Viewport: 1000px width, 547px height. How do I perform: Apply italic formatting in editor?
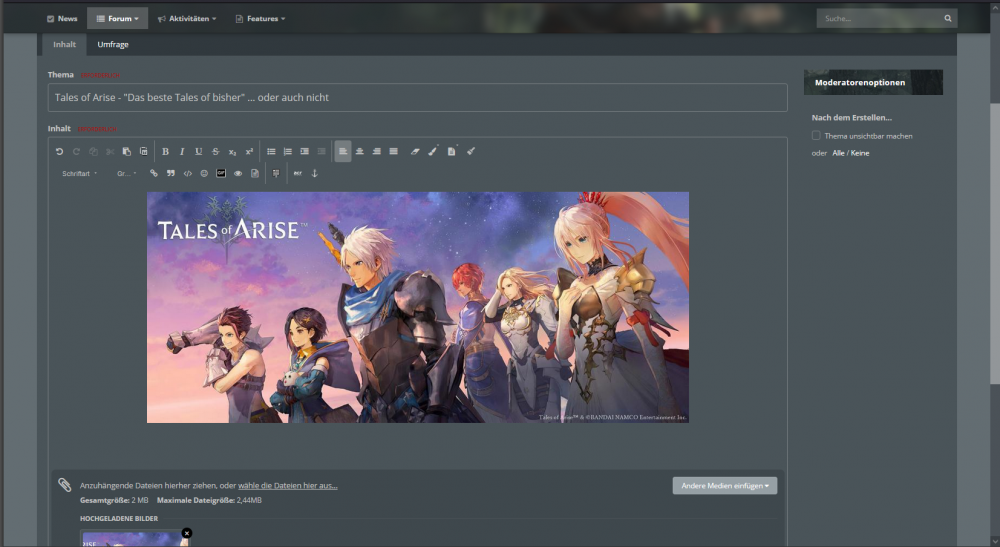point(182,151)
